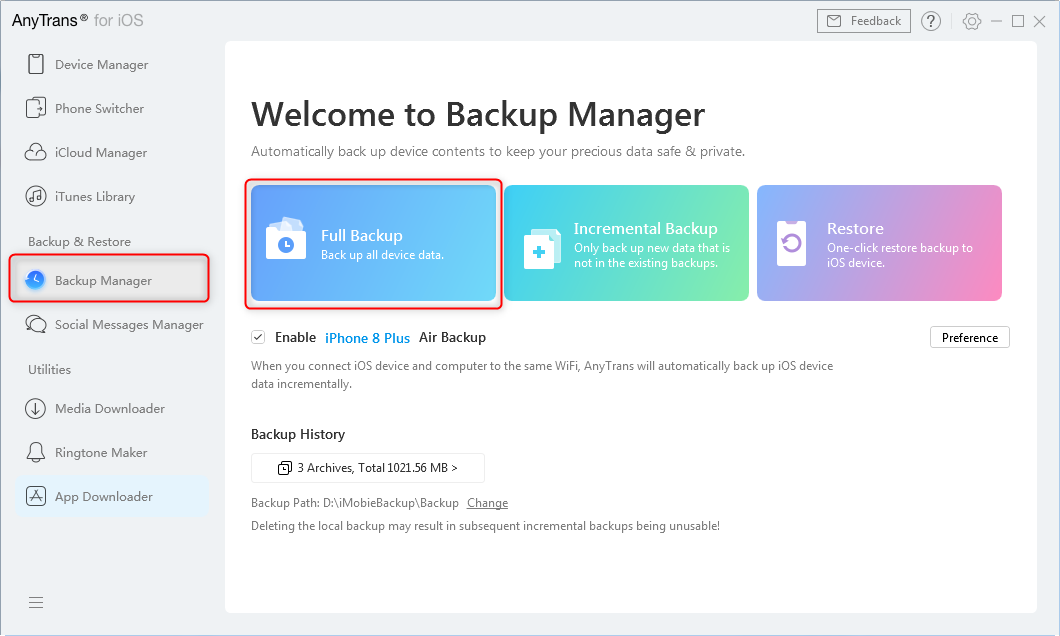Start a Full Backup

[x=373, y=243]
